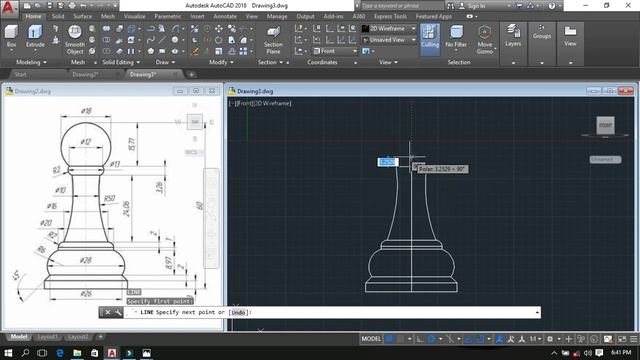Image resolution: width=640 pixels, height=360 pixels.
Task: Expand the Solid Editing panel
Action: coord(121,62)
